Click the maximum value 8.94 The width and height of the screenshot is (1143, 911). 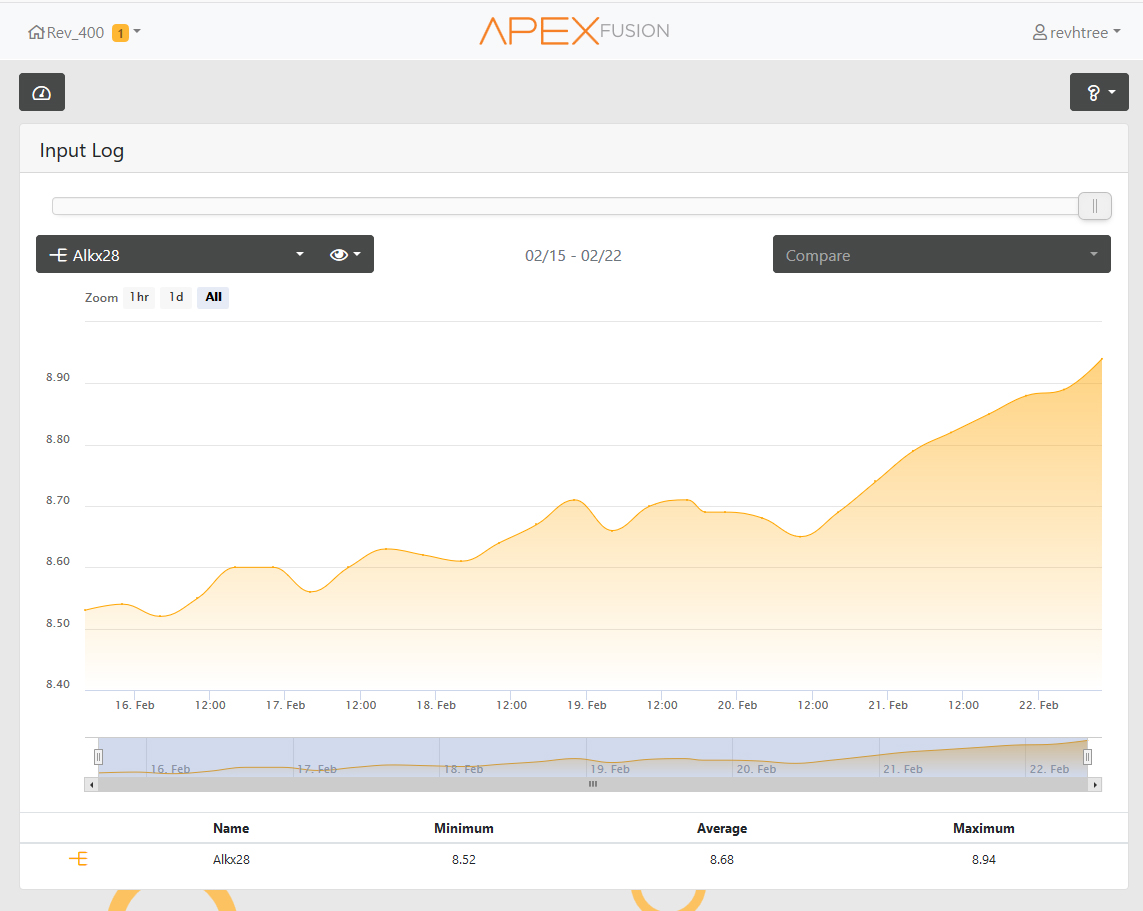pyautogui.click(x=983, y=860)
